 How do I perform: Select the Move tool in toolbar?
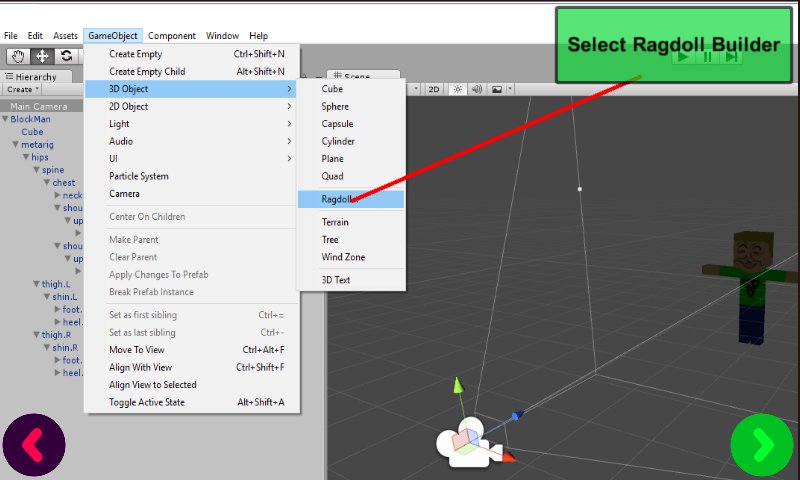tap(42, 56)
